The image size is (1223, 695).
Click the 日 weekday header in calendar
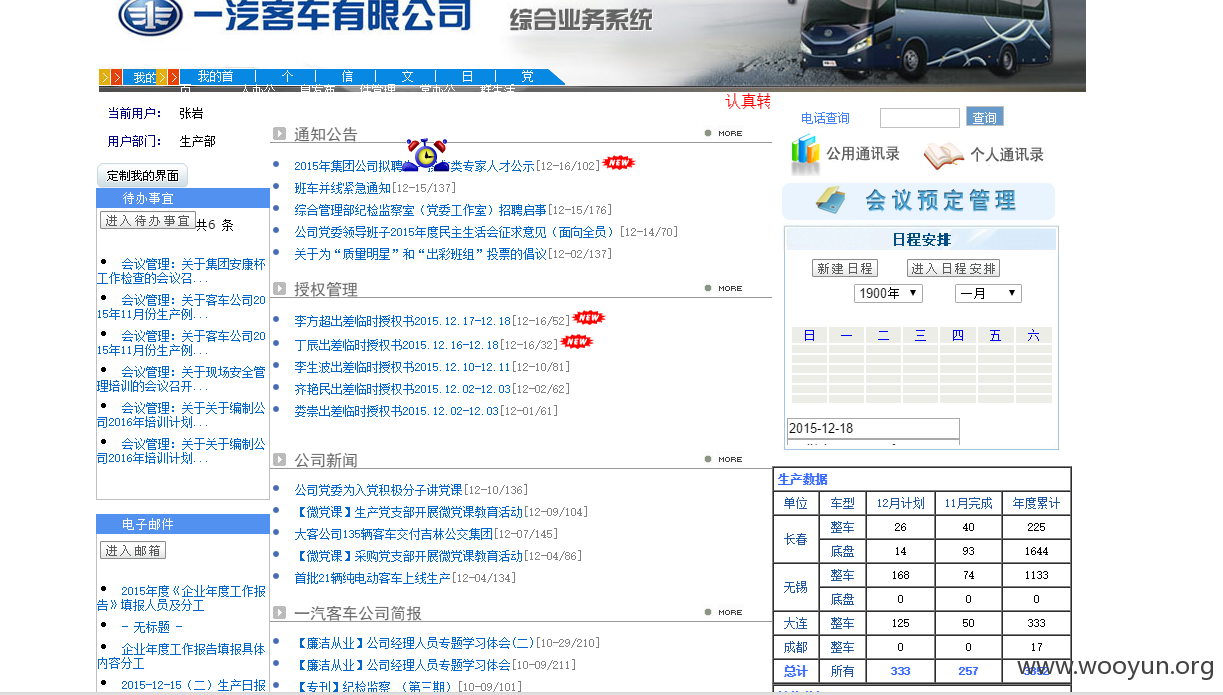click(x=809, y=335)
